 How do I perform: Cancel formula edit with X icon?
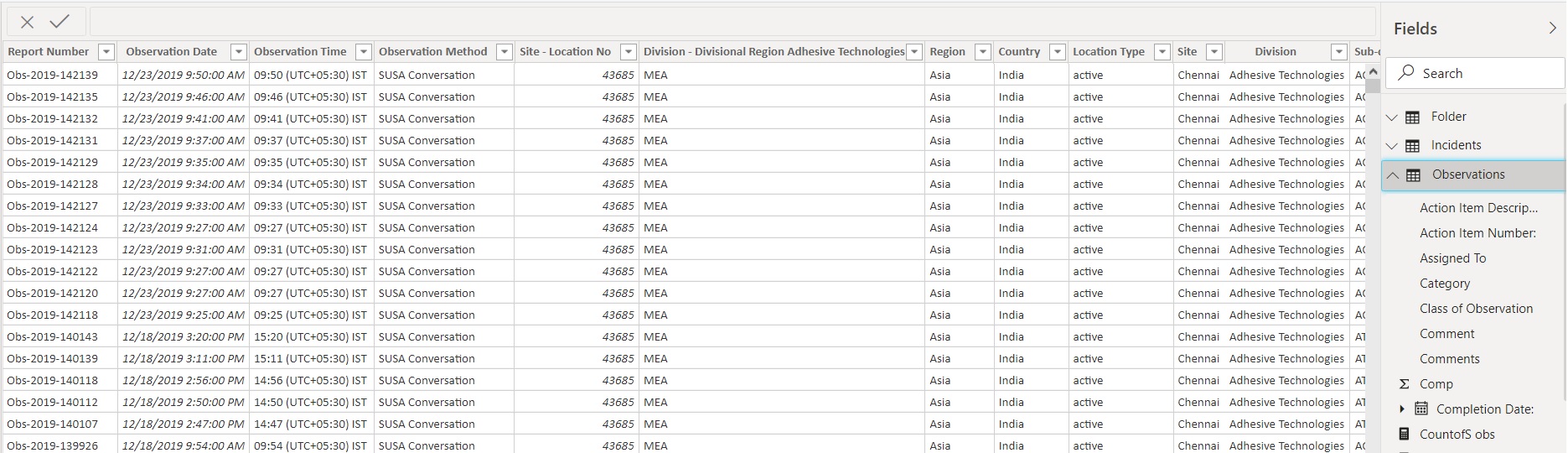coord(28,23)
